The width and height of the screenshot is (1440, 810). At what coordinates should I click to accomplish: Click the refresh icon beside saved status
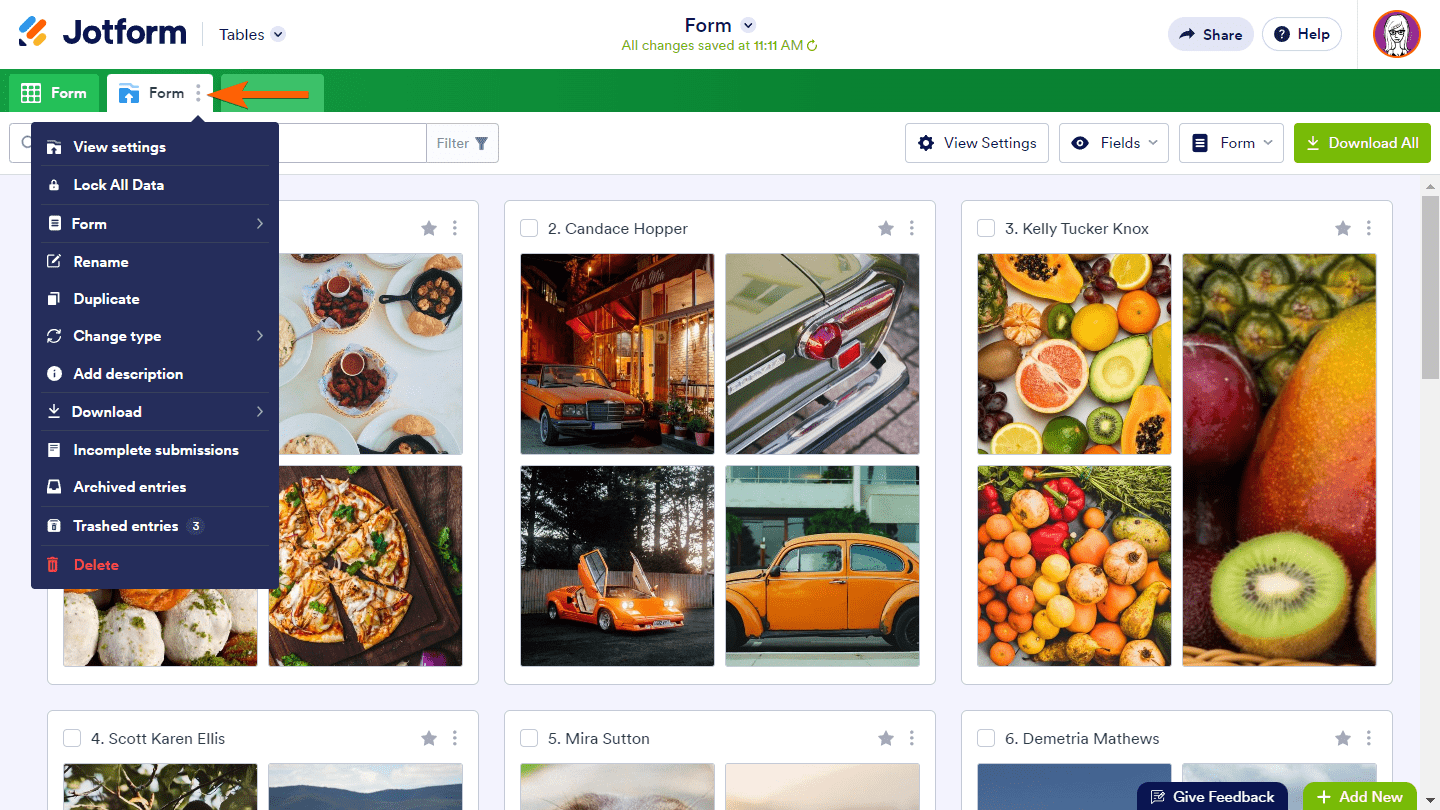click(812, 46)
